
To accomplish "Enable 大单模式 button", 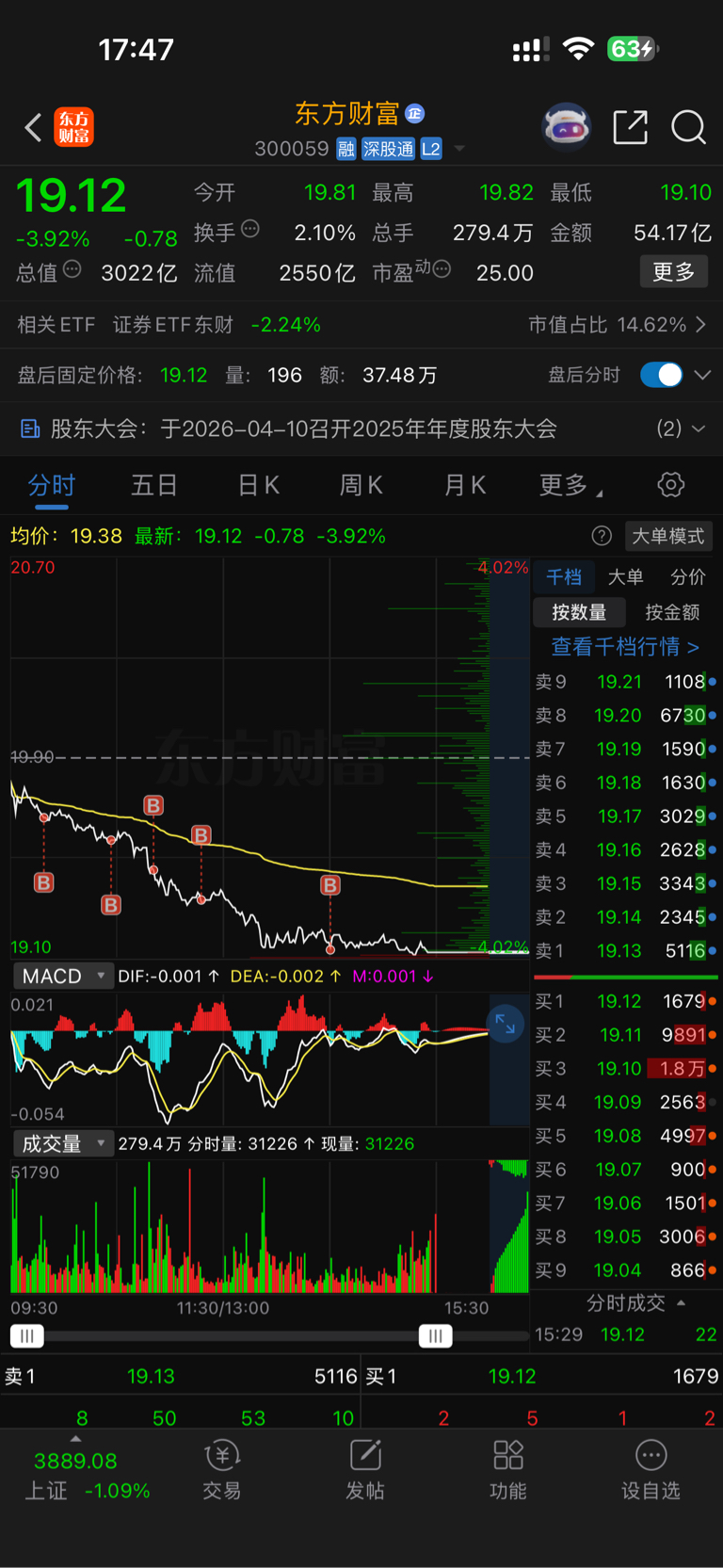I will [667, 536].
